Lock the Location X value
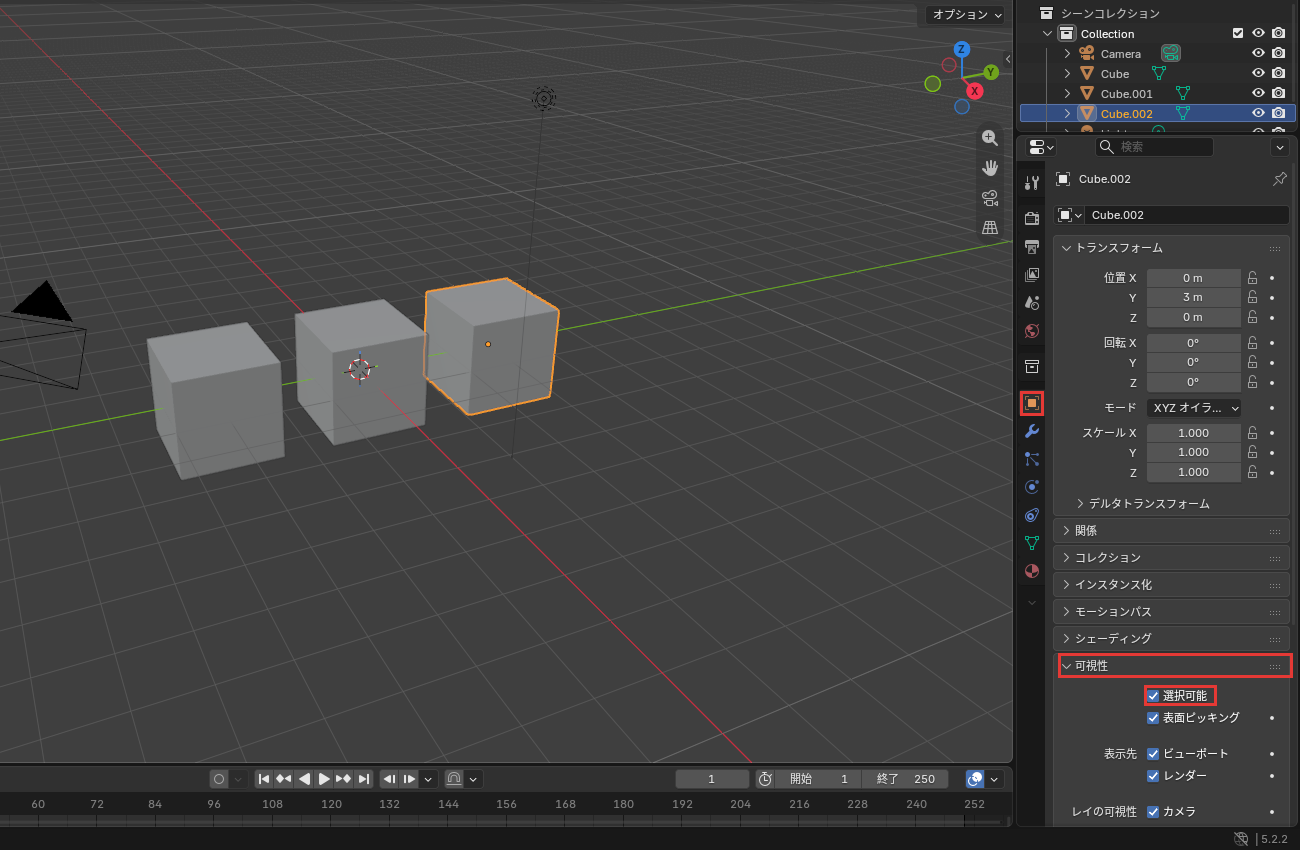Viewport: 1300px width, 850px height. click(1252, 278)
